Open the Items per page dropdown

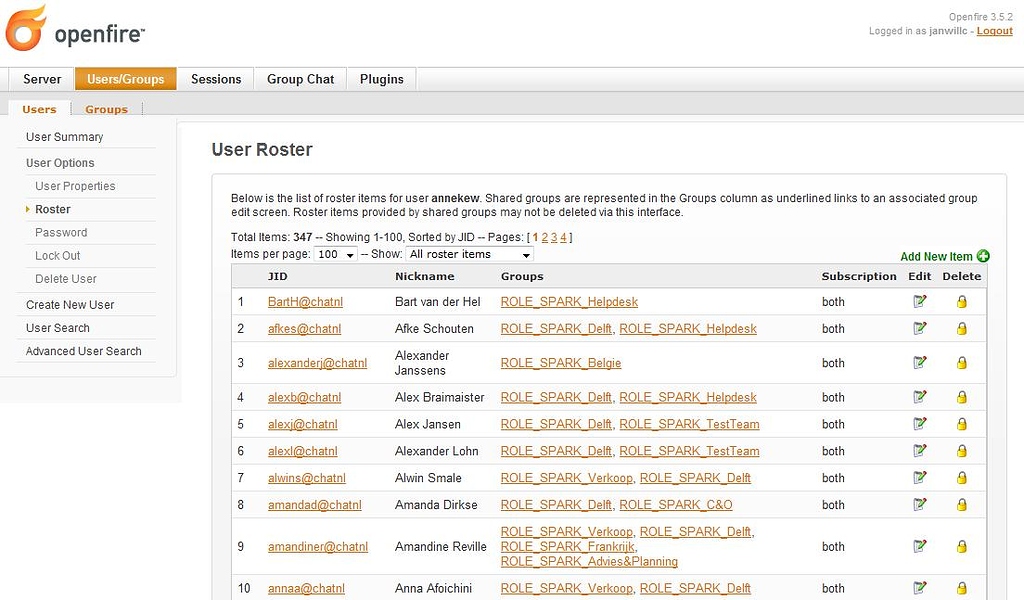click(x=336, y=255)
